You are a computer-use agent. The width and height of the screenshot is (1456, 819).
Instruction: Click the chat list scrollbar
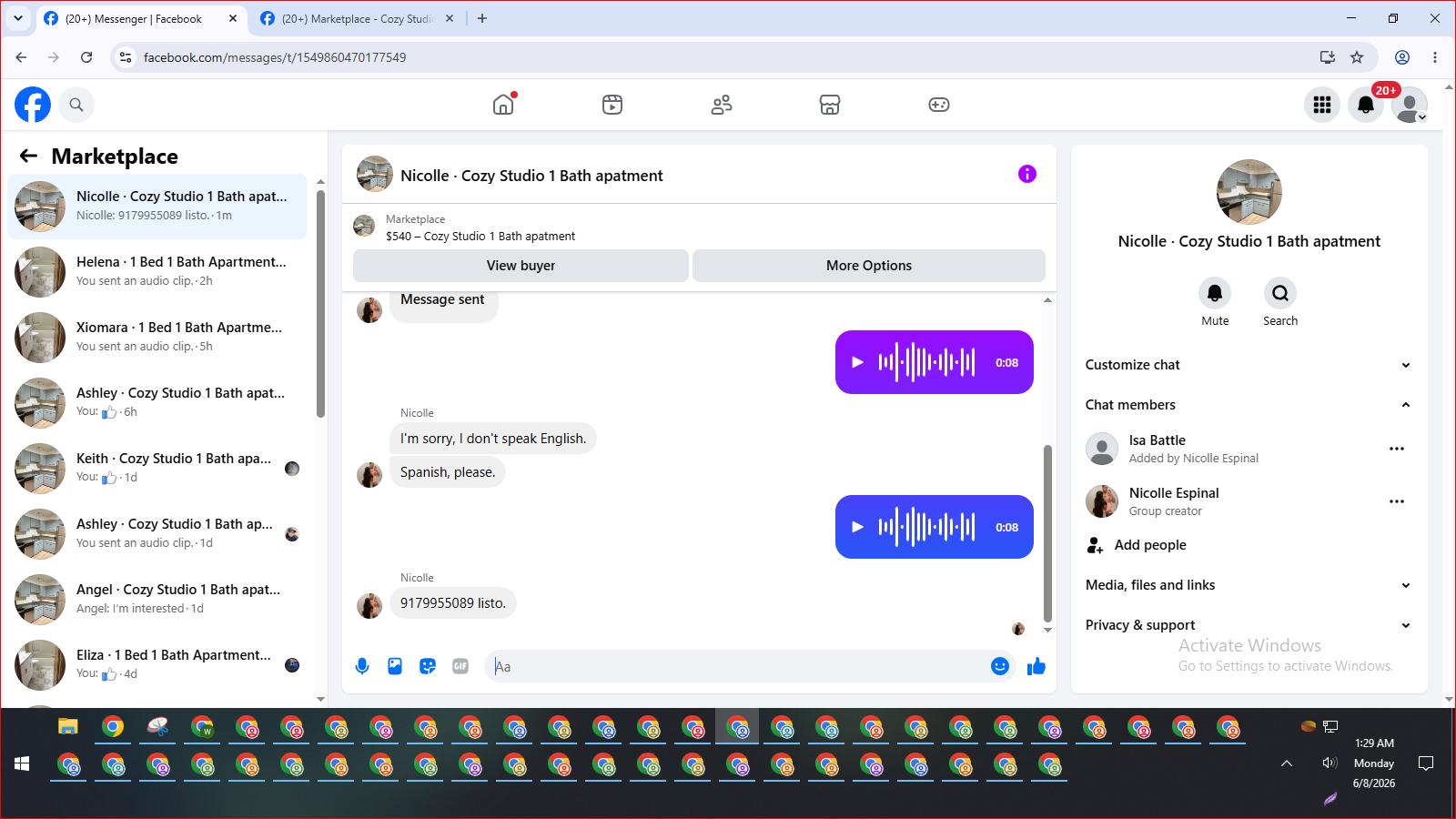click(x=320, y=303)
